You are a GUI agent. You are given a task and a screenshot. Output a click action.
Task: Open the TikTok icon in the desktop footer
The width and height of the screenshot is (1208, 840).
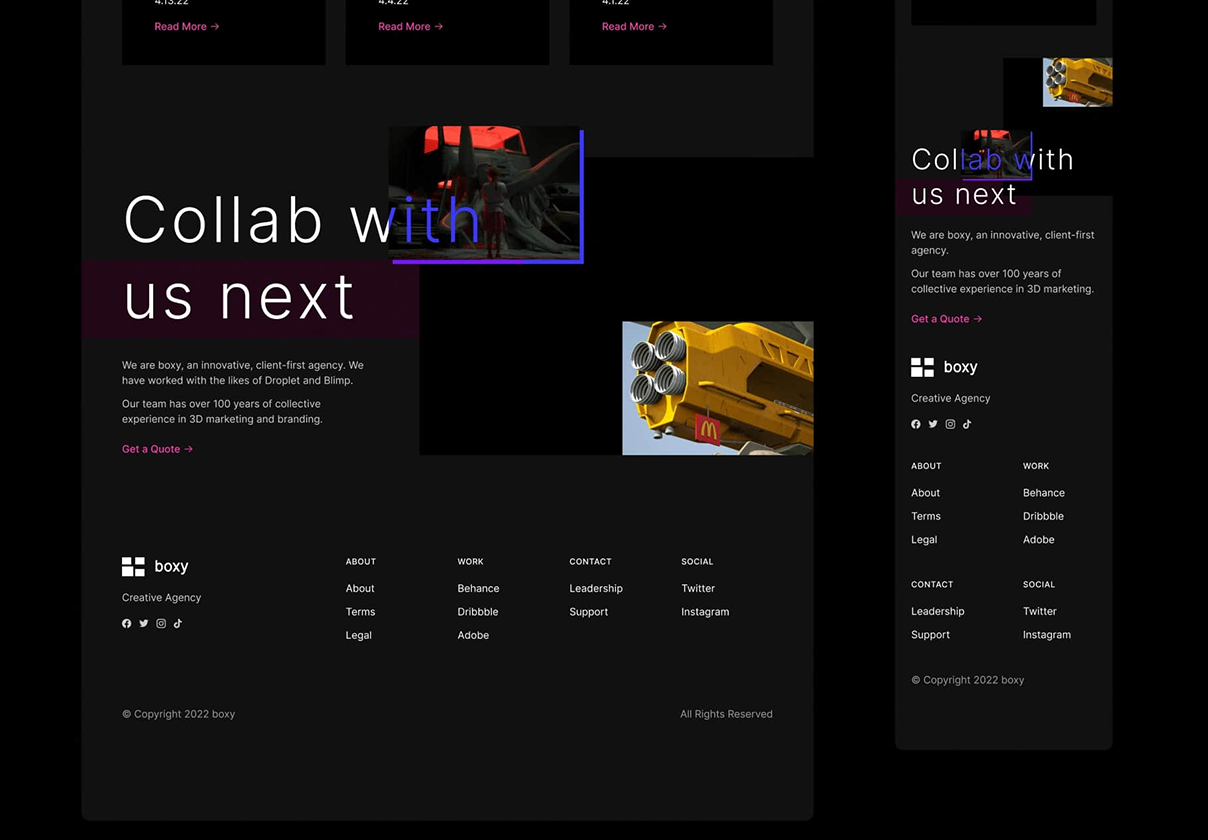tap(178, 624)
